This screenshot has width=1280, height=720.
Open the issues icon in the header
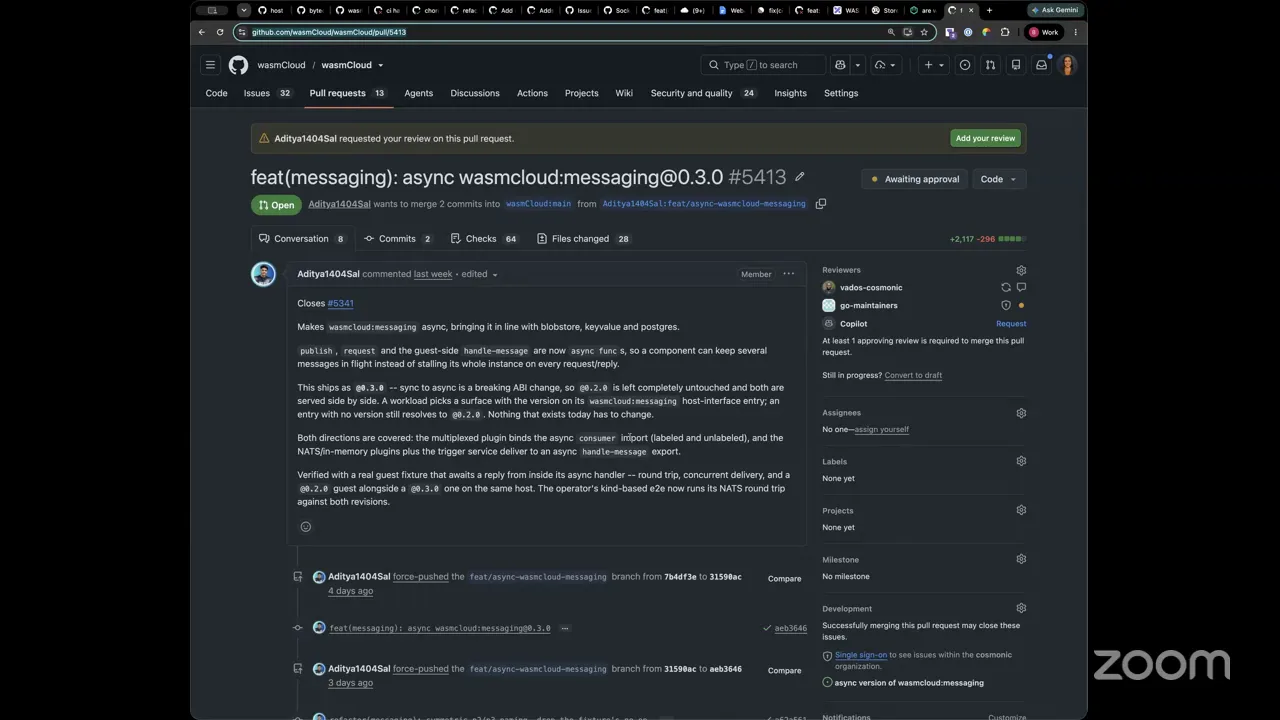[x=965, y=65]
